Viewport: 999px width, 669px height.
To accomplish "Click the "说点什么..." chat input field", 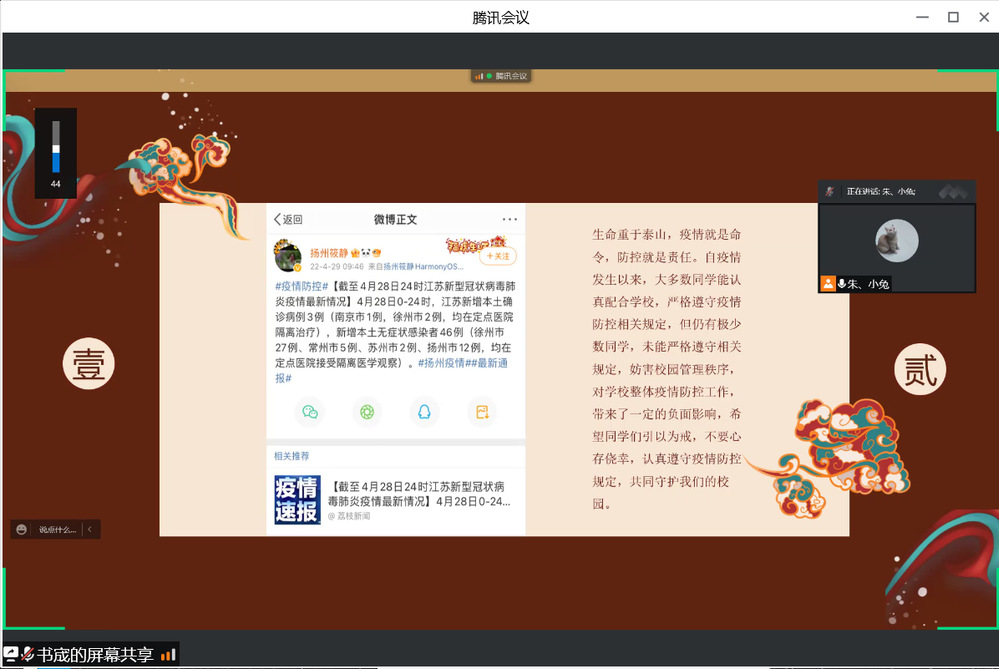I will [57, 529].
